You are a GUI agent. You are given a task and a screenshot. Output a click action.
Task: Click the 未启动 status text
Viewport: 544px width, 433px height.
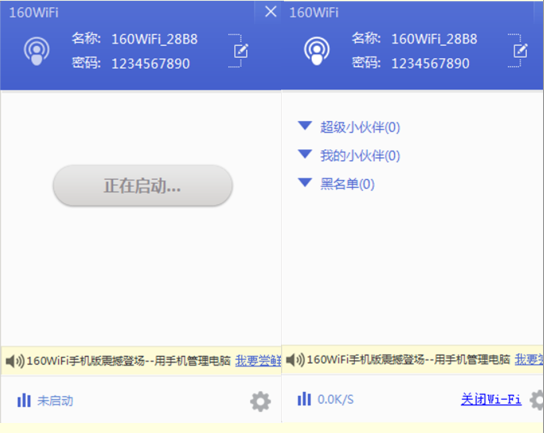[55, 401]
